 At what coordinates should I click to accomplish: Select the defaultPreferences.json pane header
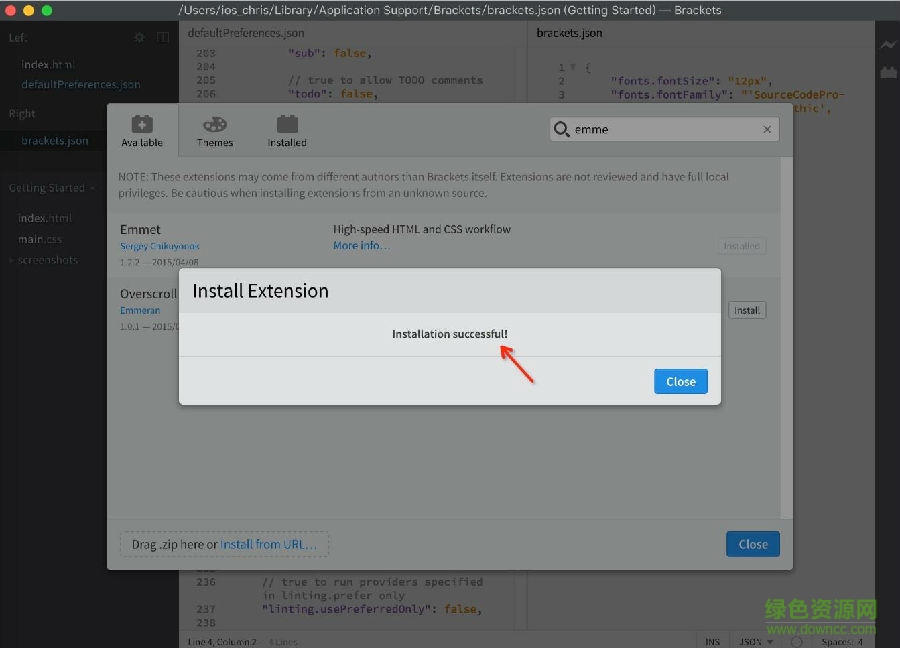point(246,33)
